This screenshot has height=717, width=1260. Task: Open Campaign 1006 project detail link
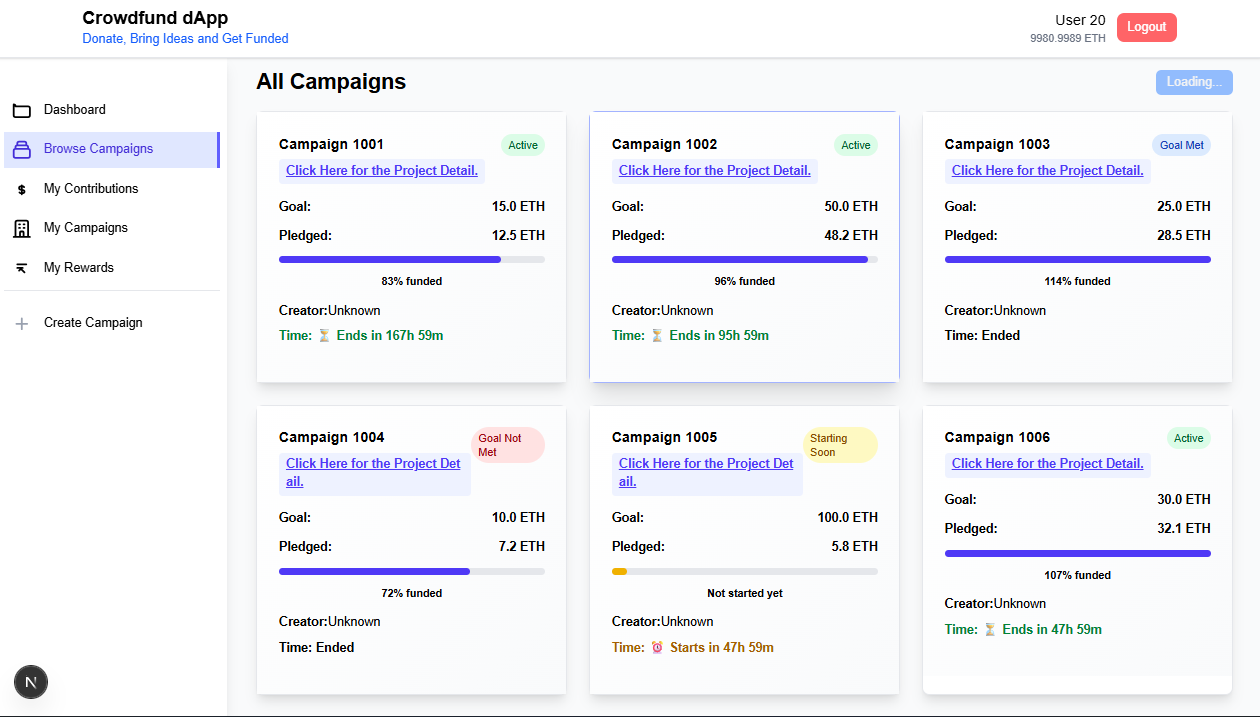pos(1047,464)
